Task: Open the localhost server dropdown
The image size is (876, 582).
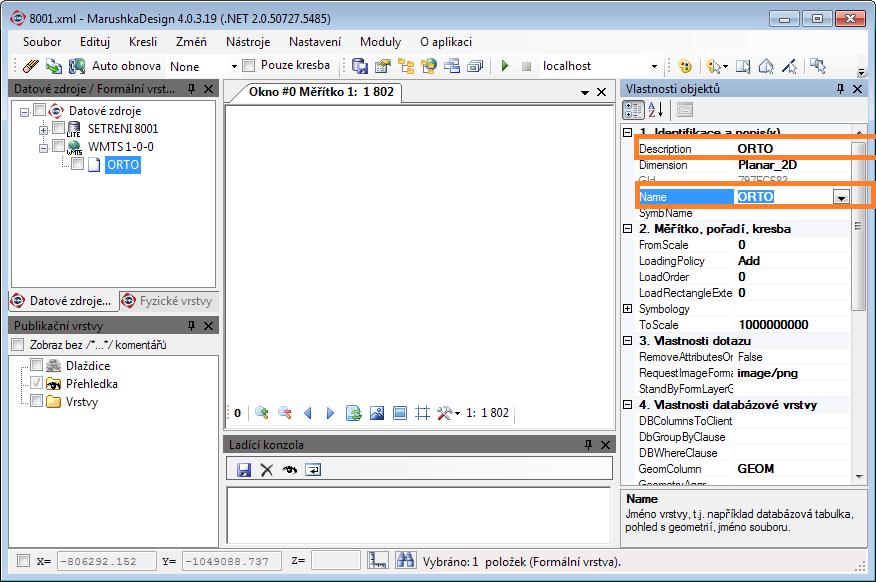Action: [654, 66]
